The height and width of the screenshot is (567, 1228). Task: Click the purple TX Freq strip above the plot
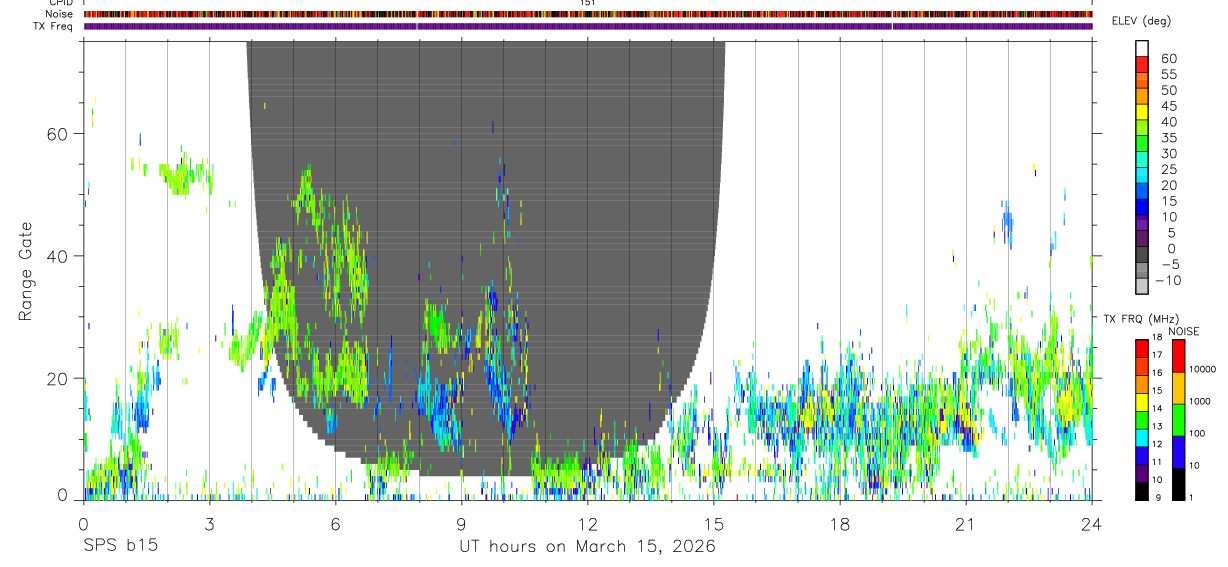pyautogui.click(x=588, y=26)
